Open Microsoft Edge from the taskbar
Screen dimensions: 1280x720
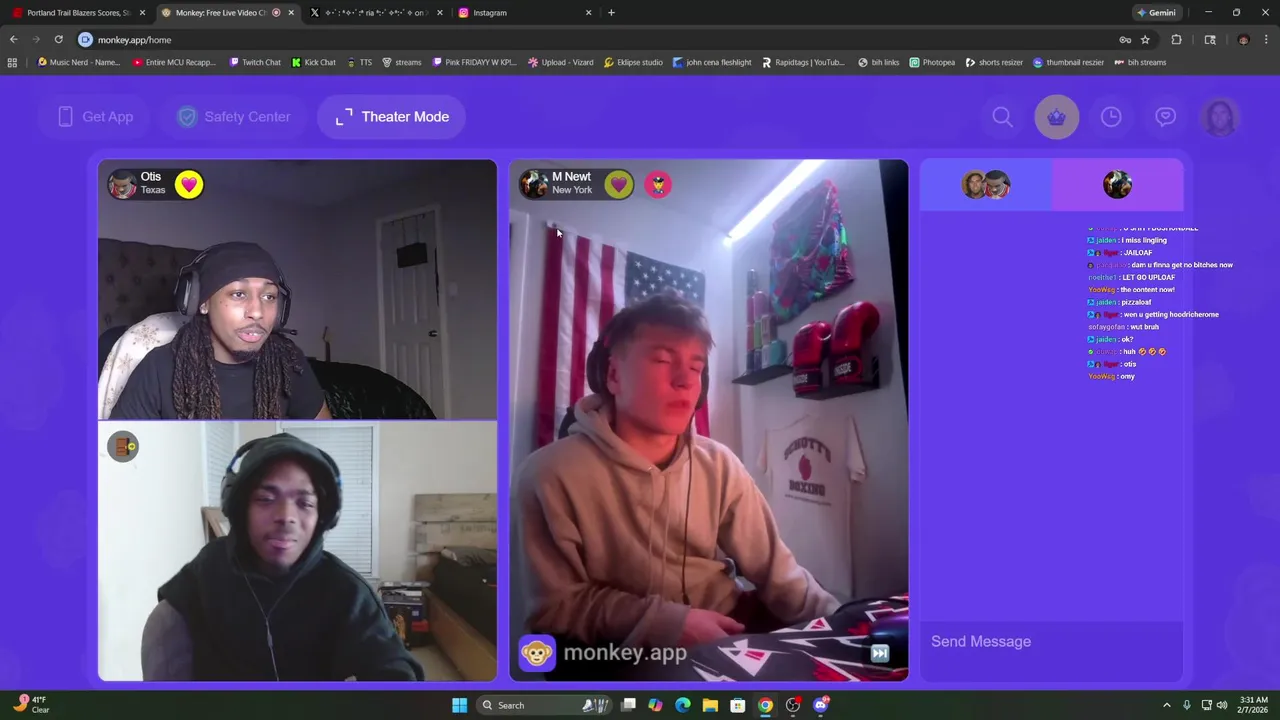pos(683,705)
